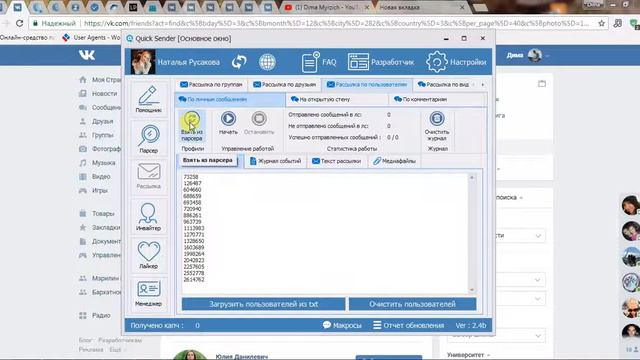Select user ID 73258 in list

click(x=191, y=177)
